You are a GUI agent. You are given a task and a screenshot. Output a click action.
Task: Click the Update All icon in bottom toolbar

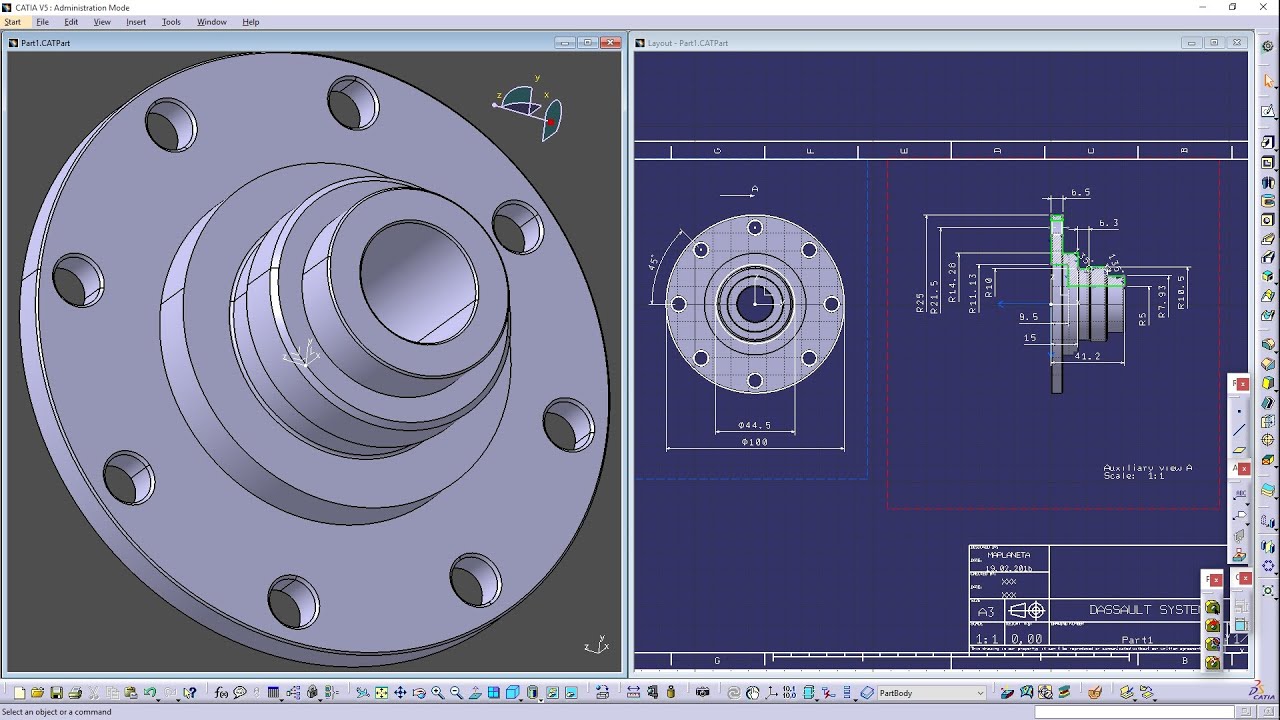tap(733, 692)
